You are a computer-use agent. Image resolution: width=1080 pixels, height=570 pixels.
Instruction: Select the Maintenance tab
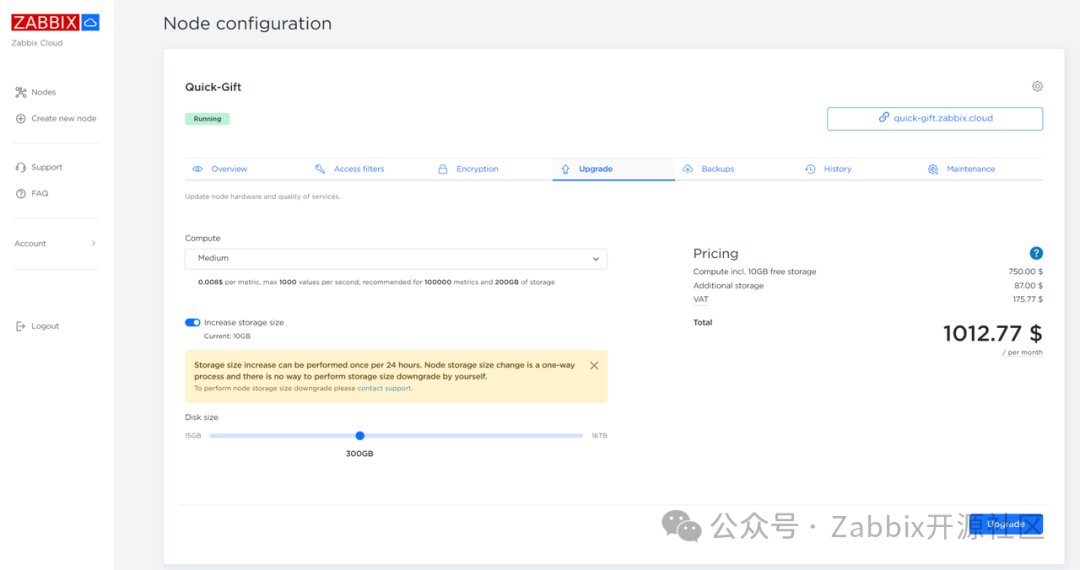point(970,169)
